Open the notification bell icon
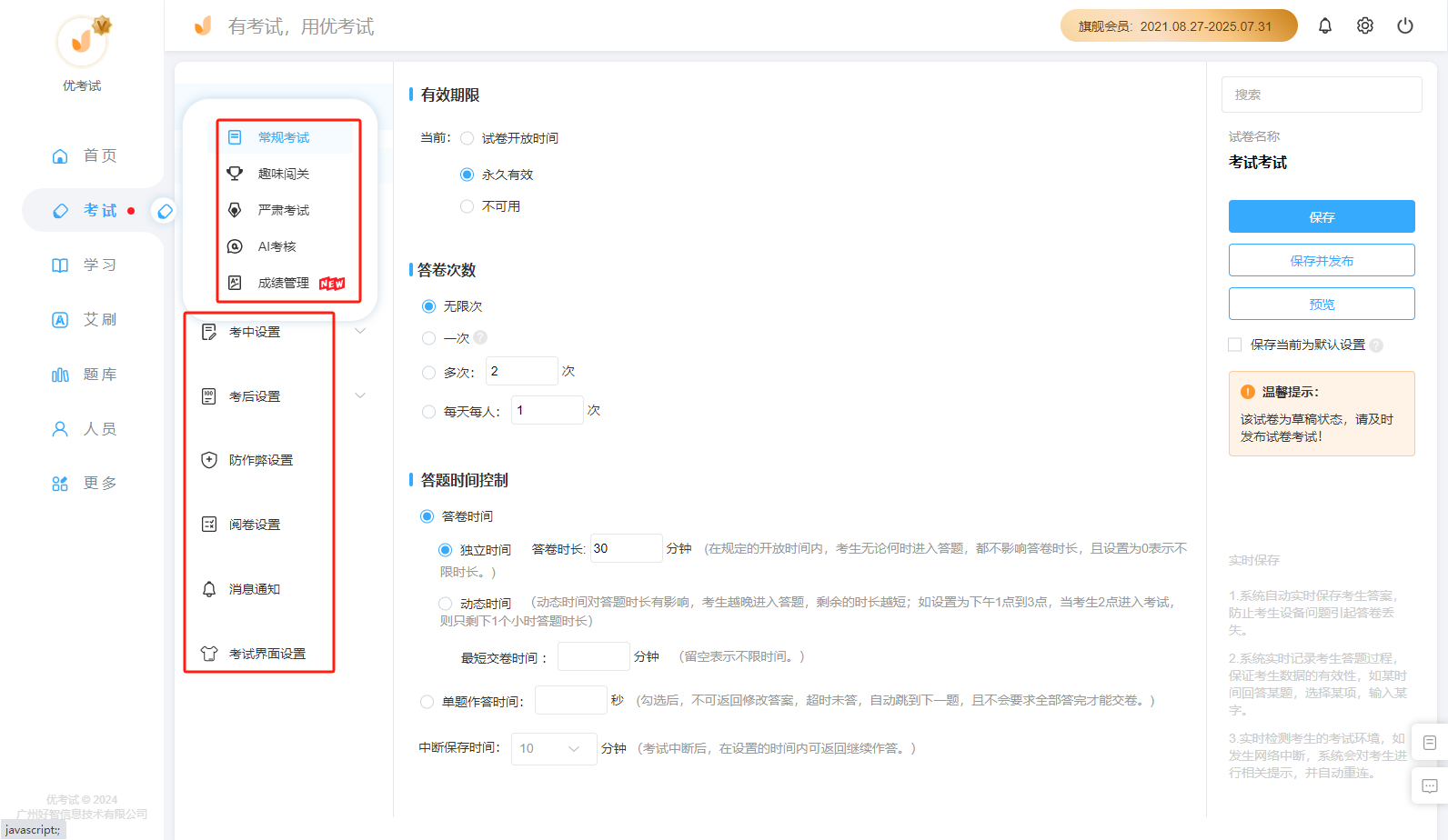This screenshot has width=1448, height=840. (1325, 25)
